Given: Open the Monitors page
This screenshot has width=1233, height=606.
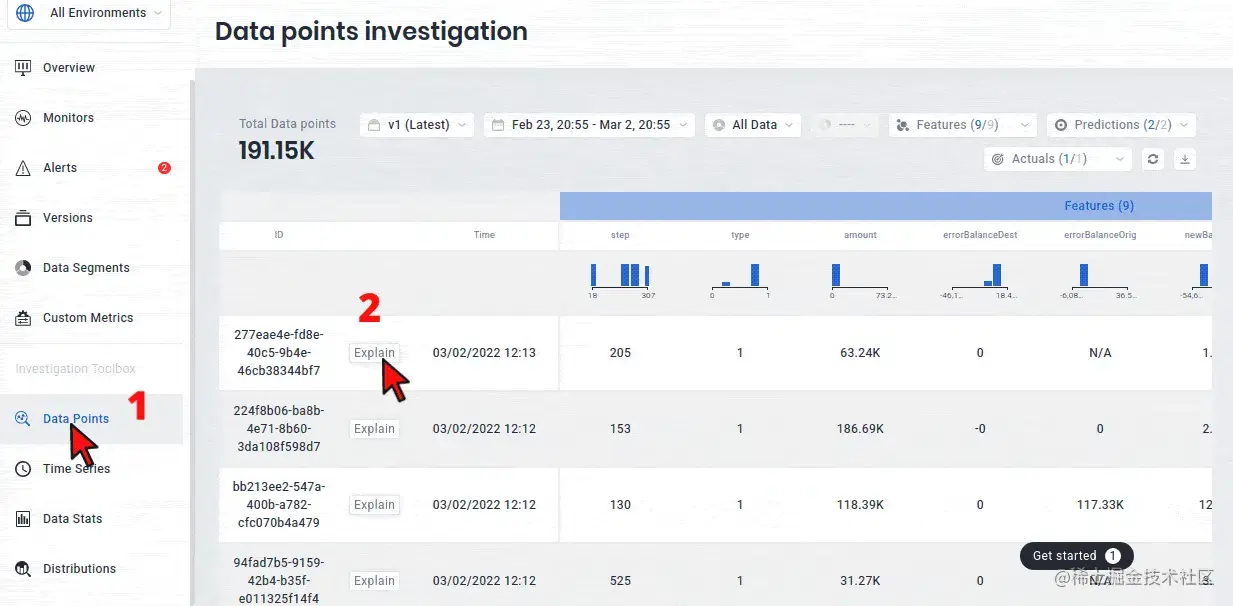Looking at the screenshot, I should point(68,118).
